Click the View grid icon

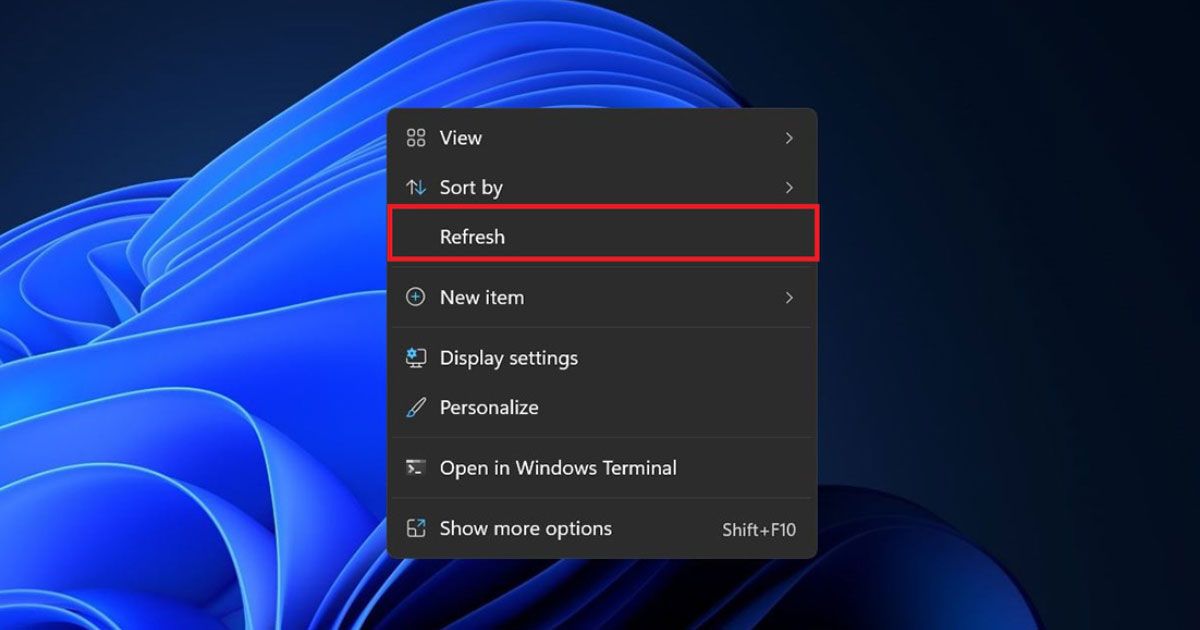(x=417, y=137)
